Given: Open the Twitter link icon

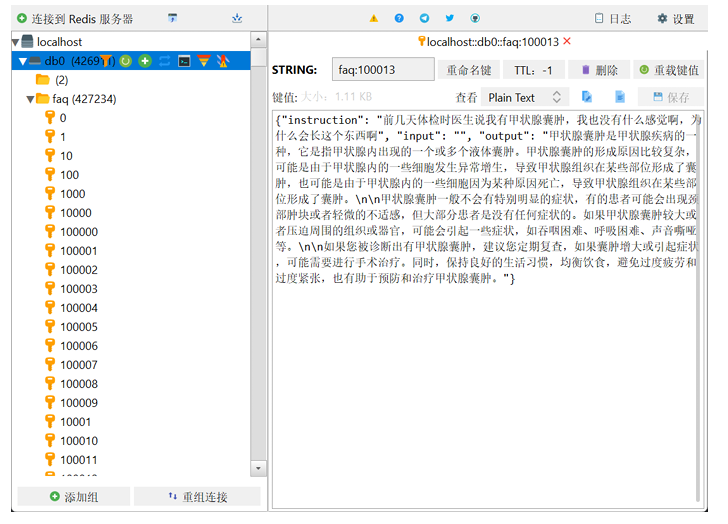Looking at the screenshot, I should click(450, 18).
